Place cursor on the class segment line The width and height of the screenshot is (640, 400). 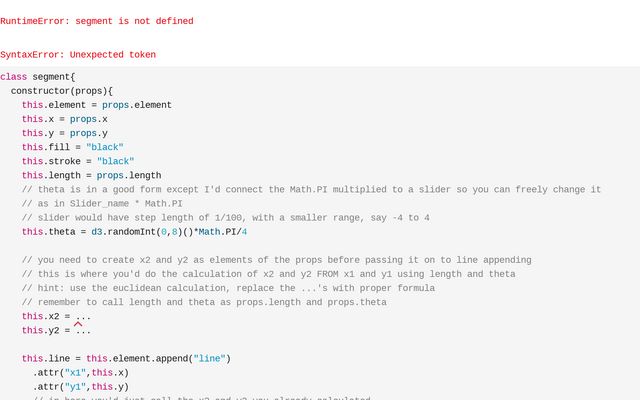[38, 77]
